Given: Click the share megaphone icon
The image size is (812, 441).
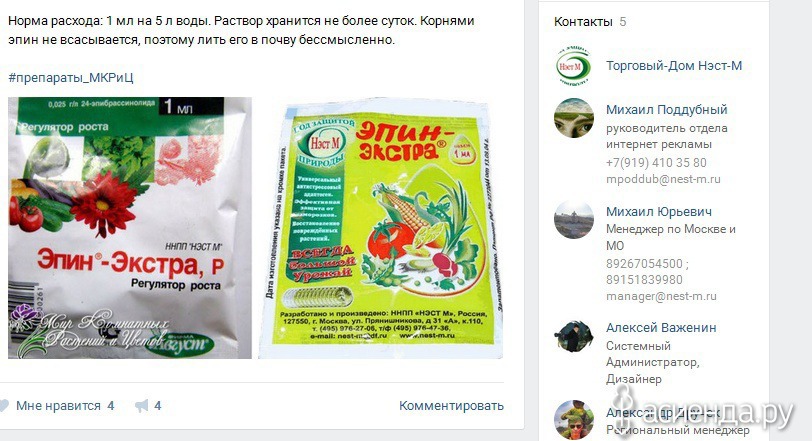Looking at the screenshot, I should 141,406.
